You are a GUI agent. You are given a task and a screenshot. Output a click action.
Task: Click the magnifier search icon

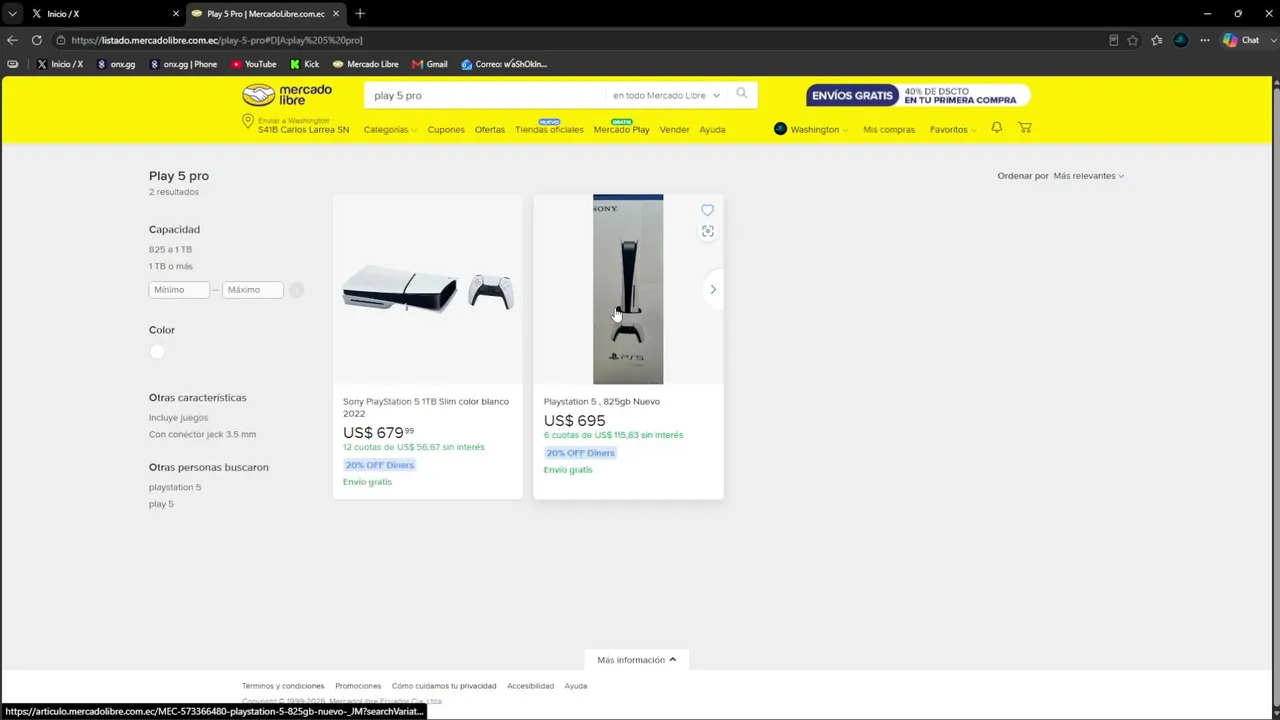[x=742, y=94]
